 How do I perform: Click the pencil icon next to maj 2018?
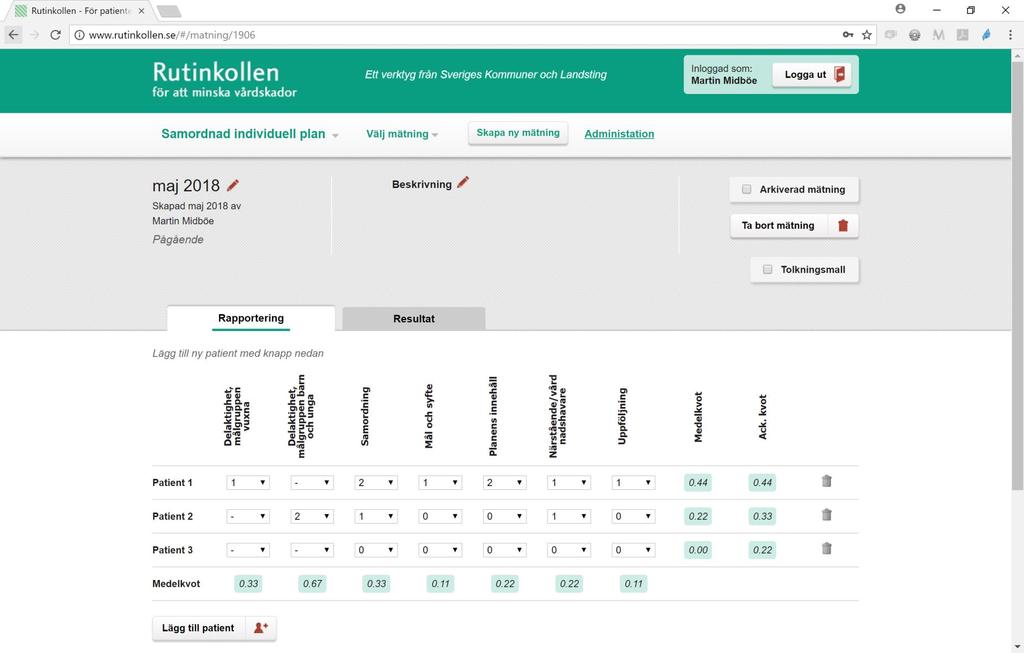tap(232, 185)
